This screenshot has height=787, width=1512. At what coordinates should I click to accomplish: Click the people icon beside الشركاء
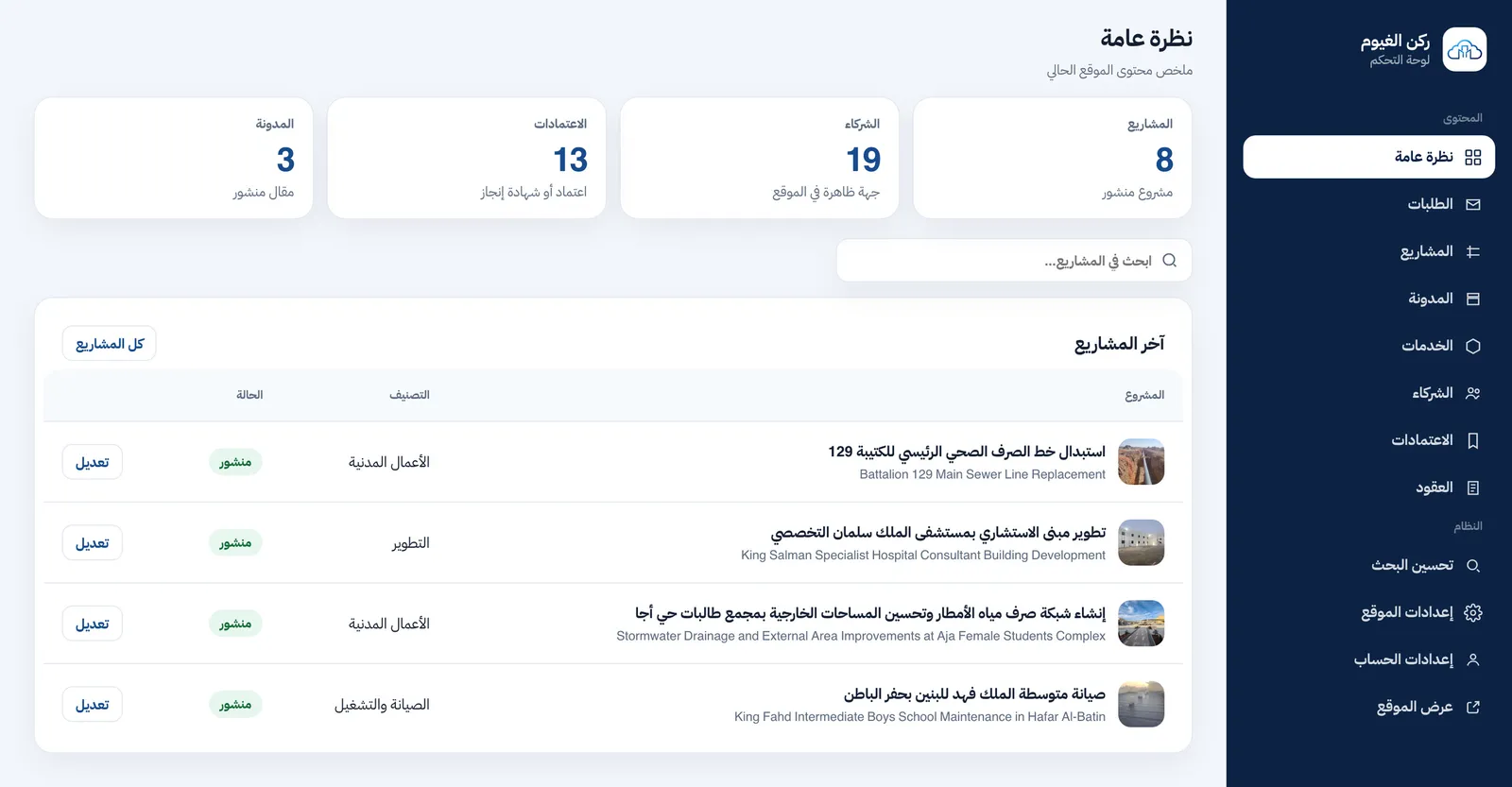pos(1472,393)
